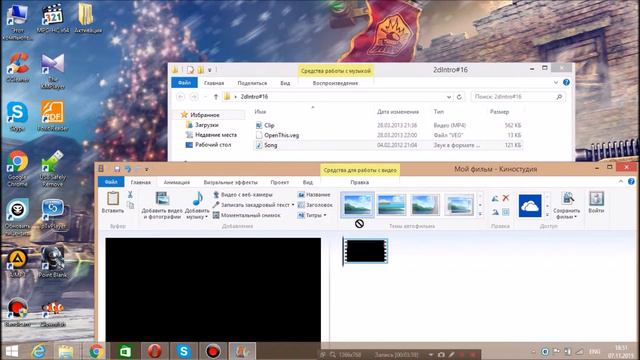Click Movie Maker help icon
The image size is (640, 360).
[631, 181]
